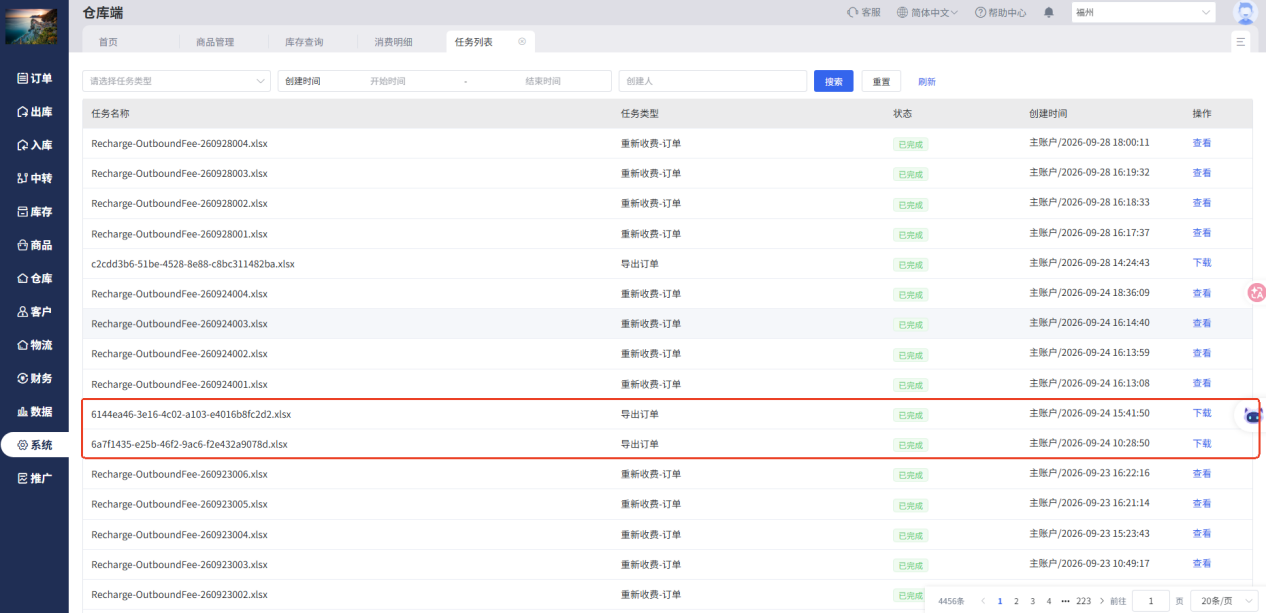Select 物流 in the sidebar
This screenshot has height=613, width=1266.
coord(34,345)
